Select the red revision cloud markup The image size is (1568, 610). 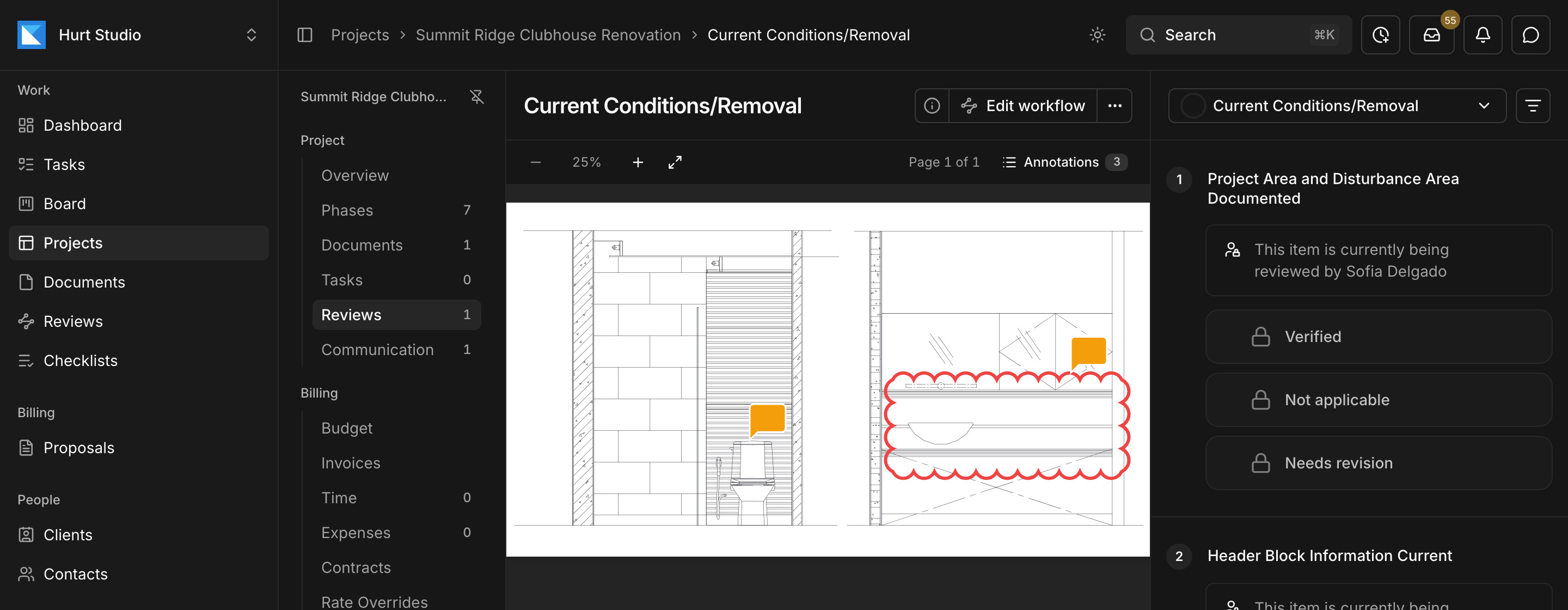[x=1006, y=425]
